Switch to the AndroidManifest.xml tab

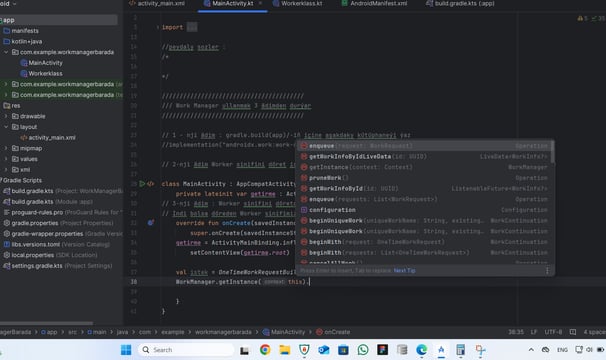pos(374,3)
